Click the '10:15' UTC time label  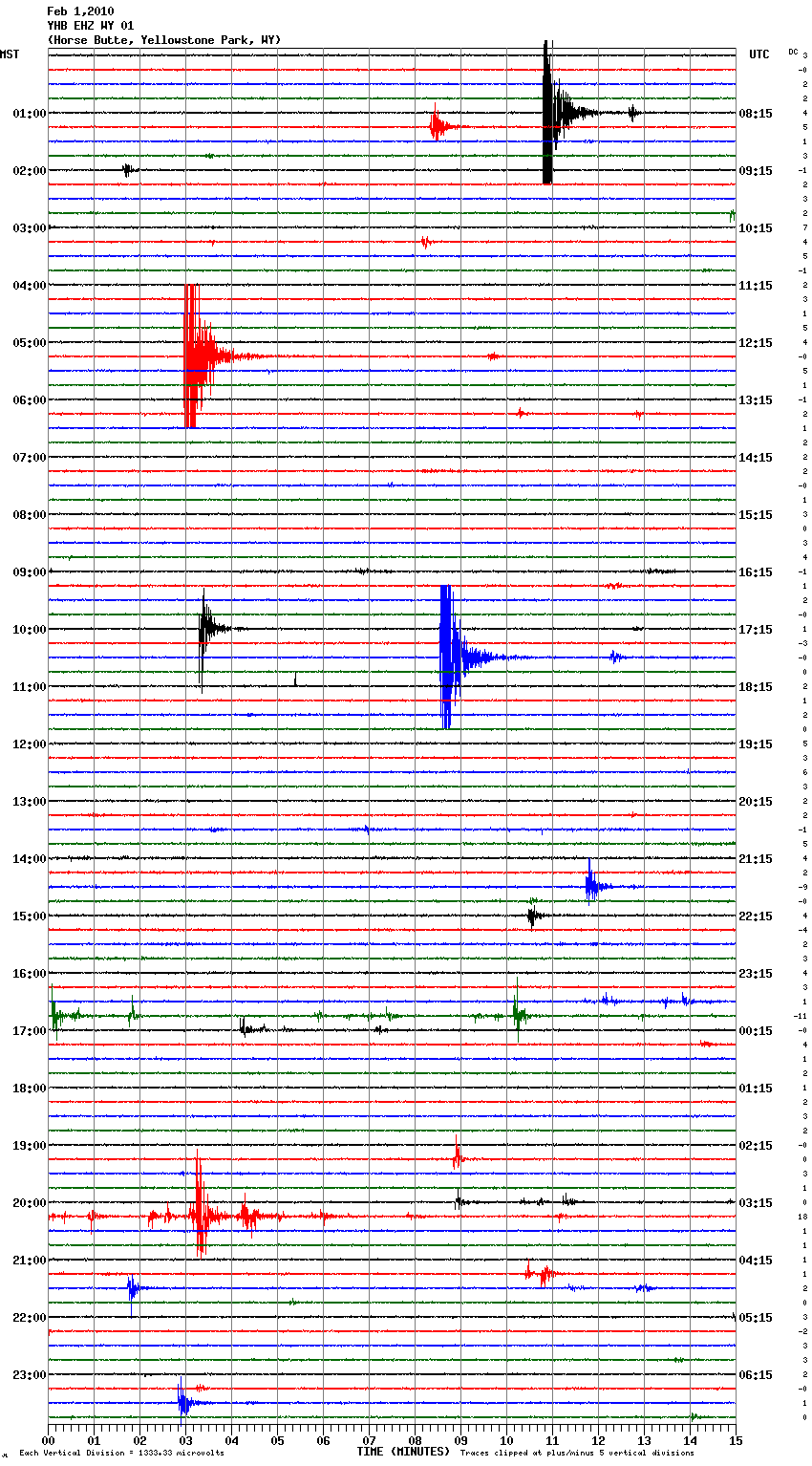coord(756,228)
